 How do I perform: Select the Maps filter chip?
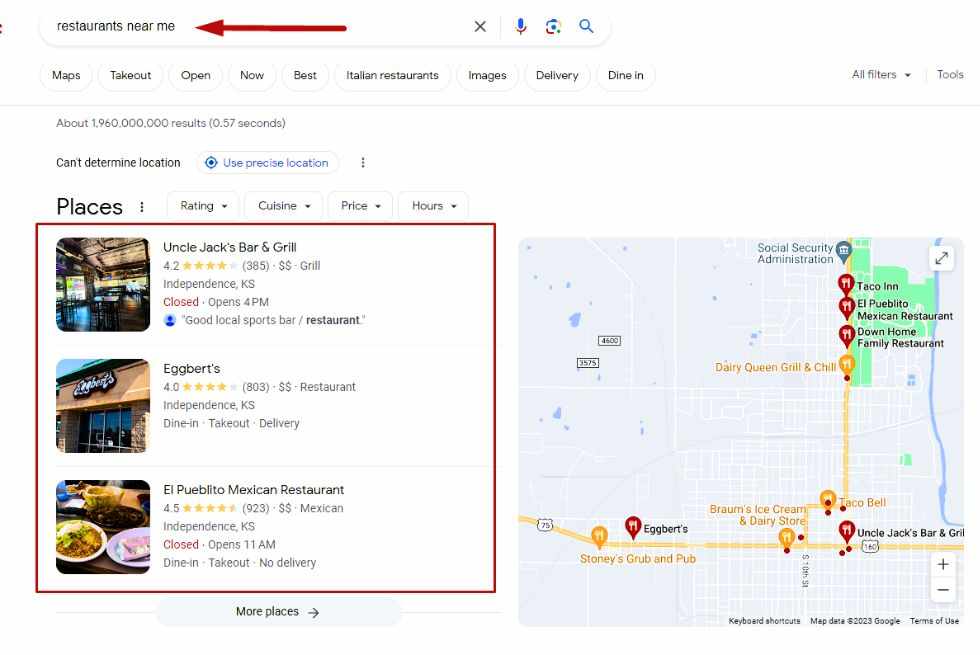66,75
